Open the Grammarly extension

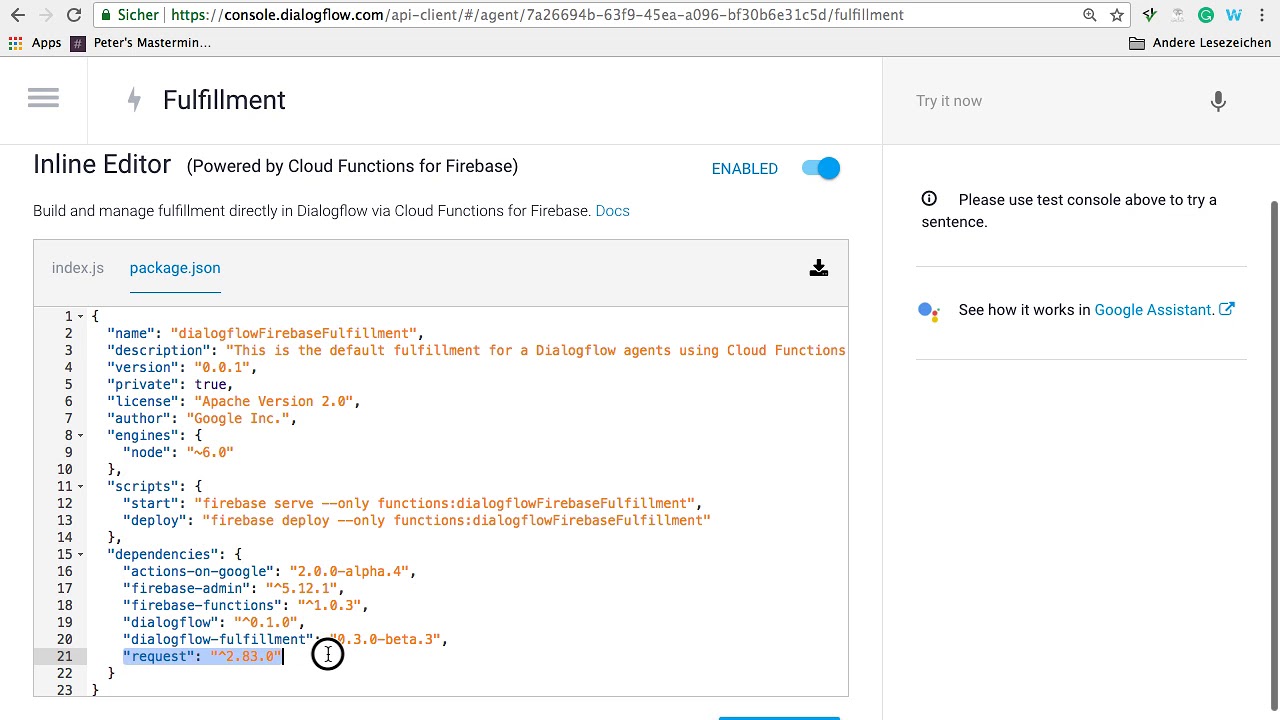(x=1206, y=15)
